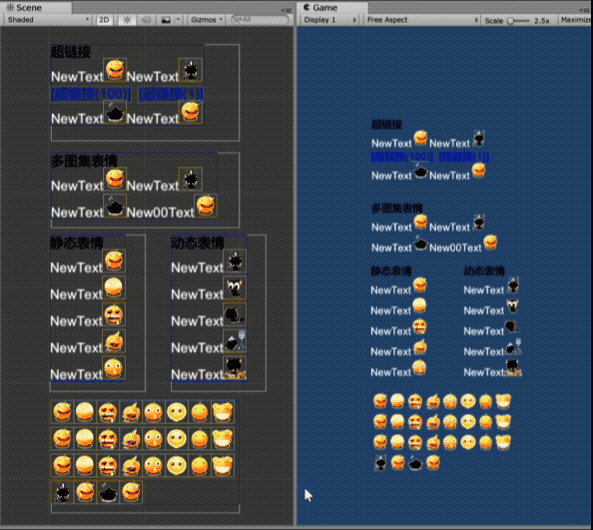The height and width of the screenshot is (530, 593).
Task: Click the 超链接(100) link in Game view
Action: pyautogui.click(x=402, y=157)
